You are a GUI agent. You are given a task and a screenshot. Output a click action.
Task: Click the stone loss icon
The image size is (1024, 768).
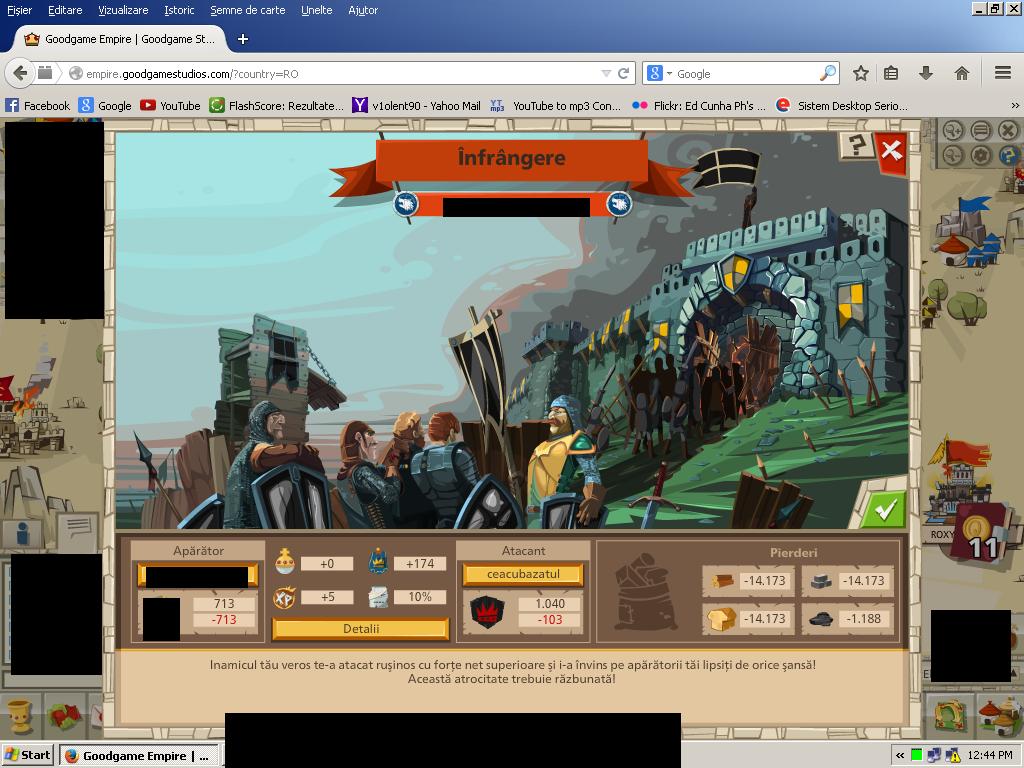click(x=821, y=581)
